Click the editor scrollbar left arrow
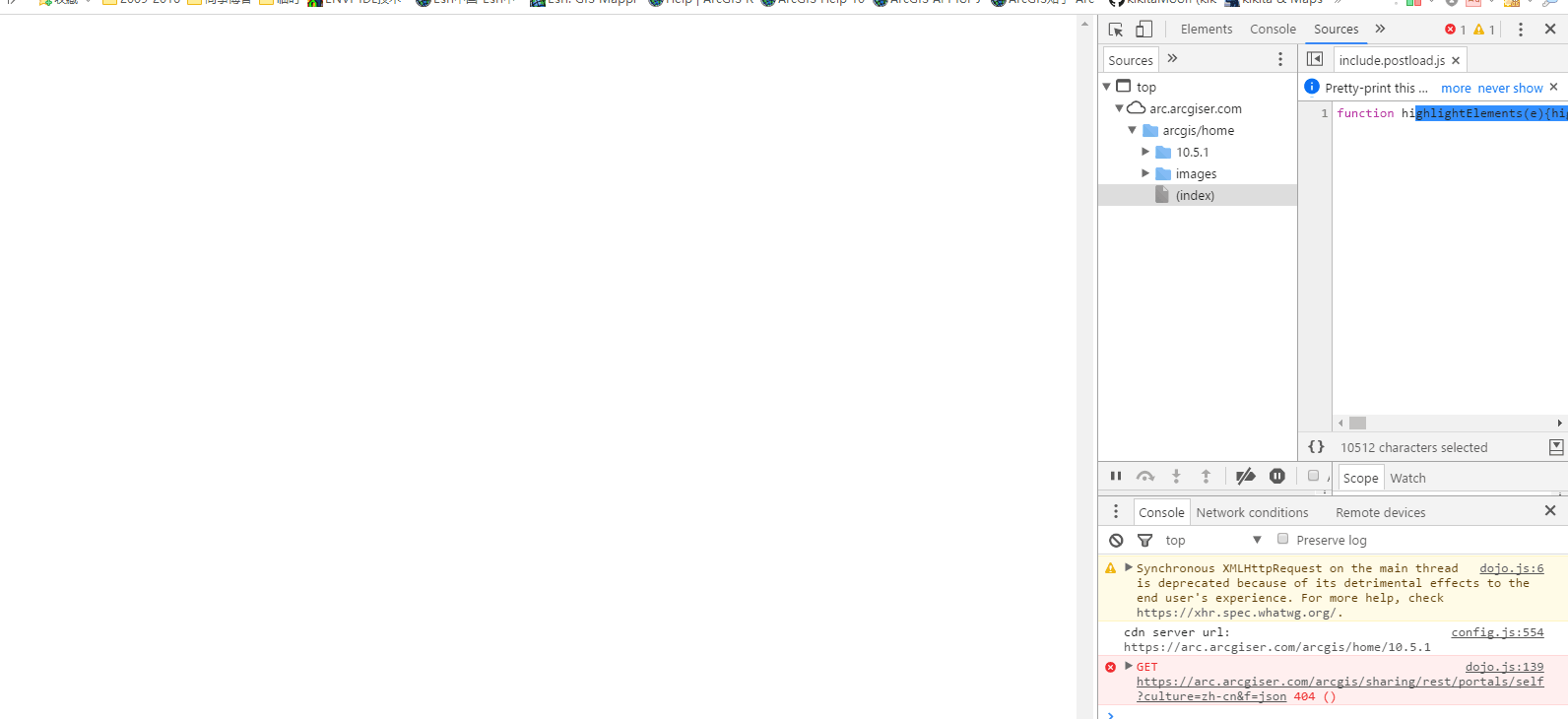 pyautogui.click(x=1340, y=423)
